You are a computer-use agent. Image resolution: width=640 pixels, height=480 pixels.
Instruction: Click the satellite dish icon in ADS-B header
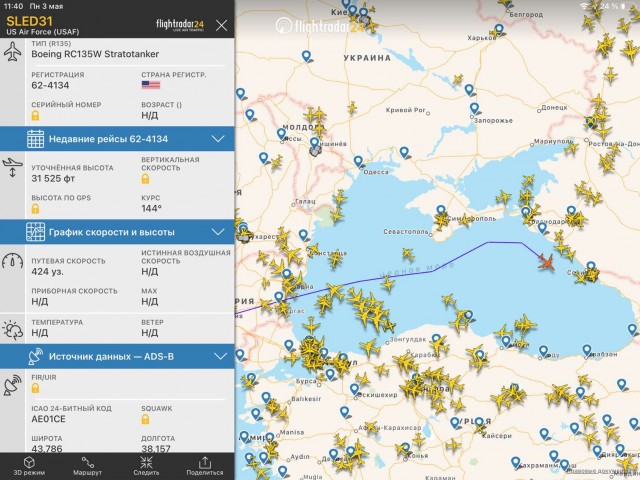coord(36,356)
